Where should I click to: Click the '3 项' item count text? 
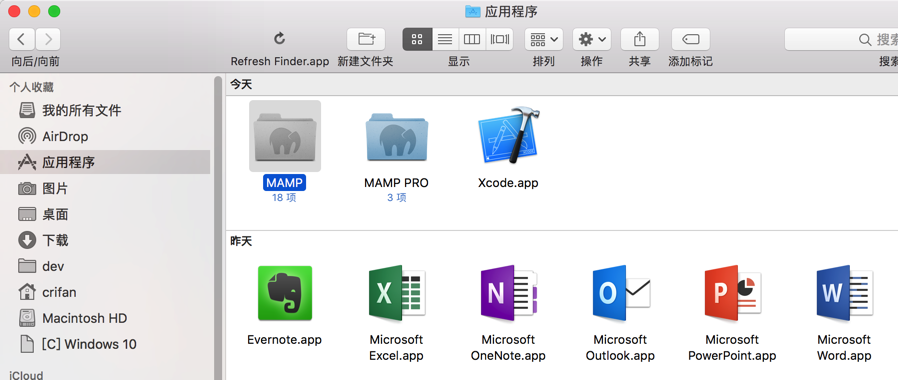(396, 198)
